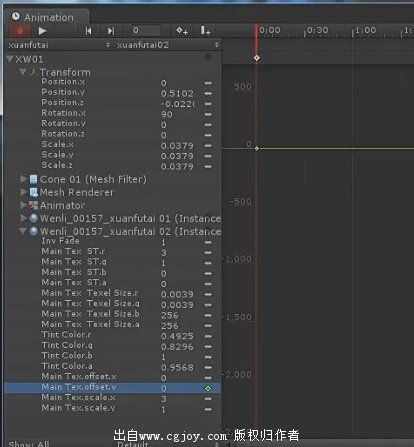Click the Add Event icon
The image size is (414, 447).
click(205, 31)
